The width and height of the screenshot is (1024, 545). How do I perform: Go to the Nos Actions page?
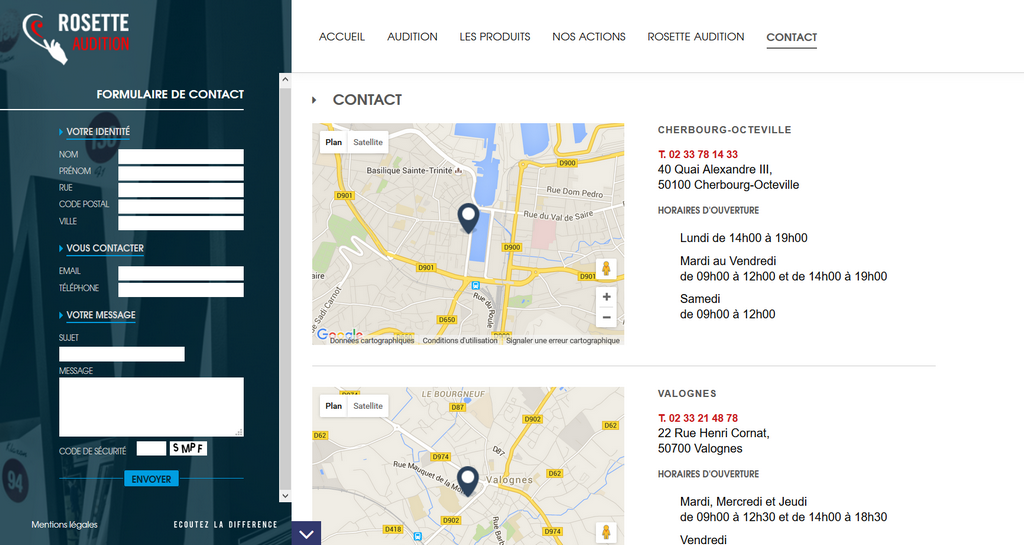point(589,37)
